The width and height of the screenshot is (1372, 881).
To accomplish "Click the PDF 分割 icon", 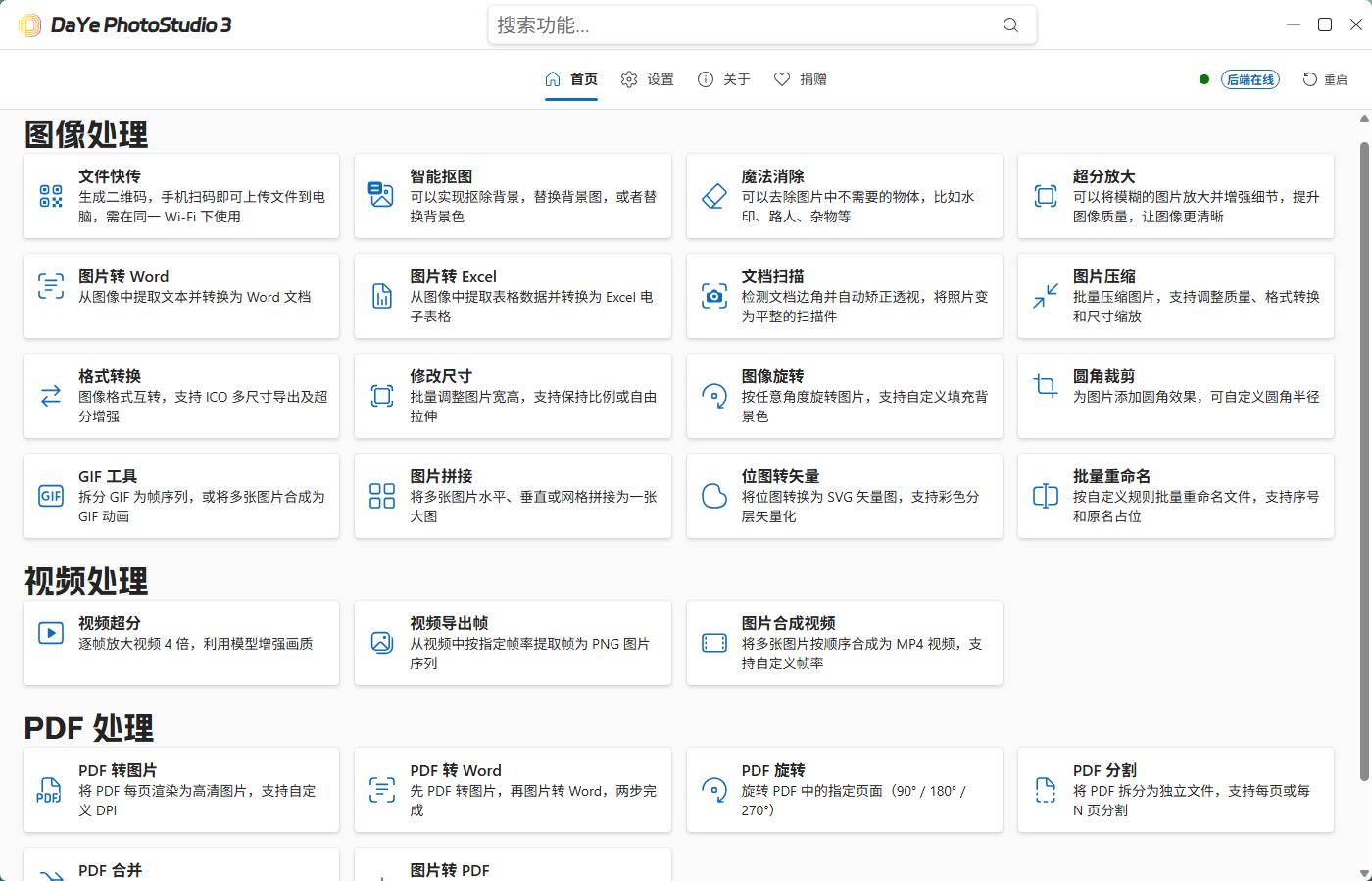I will pos(1046,790).
